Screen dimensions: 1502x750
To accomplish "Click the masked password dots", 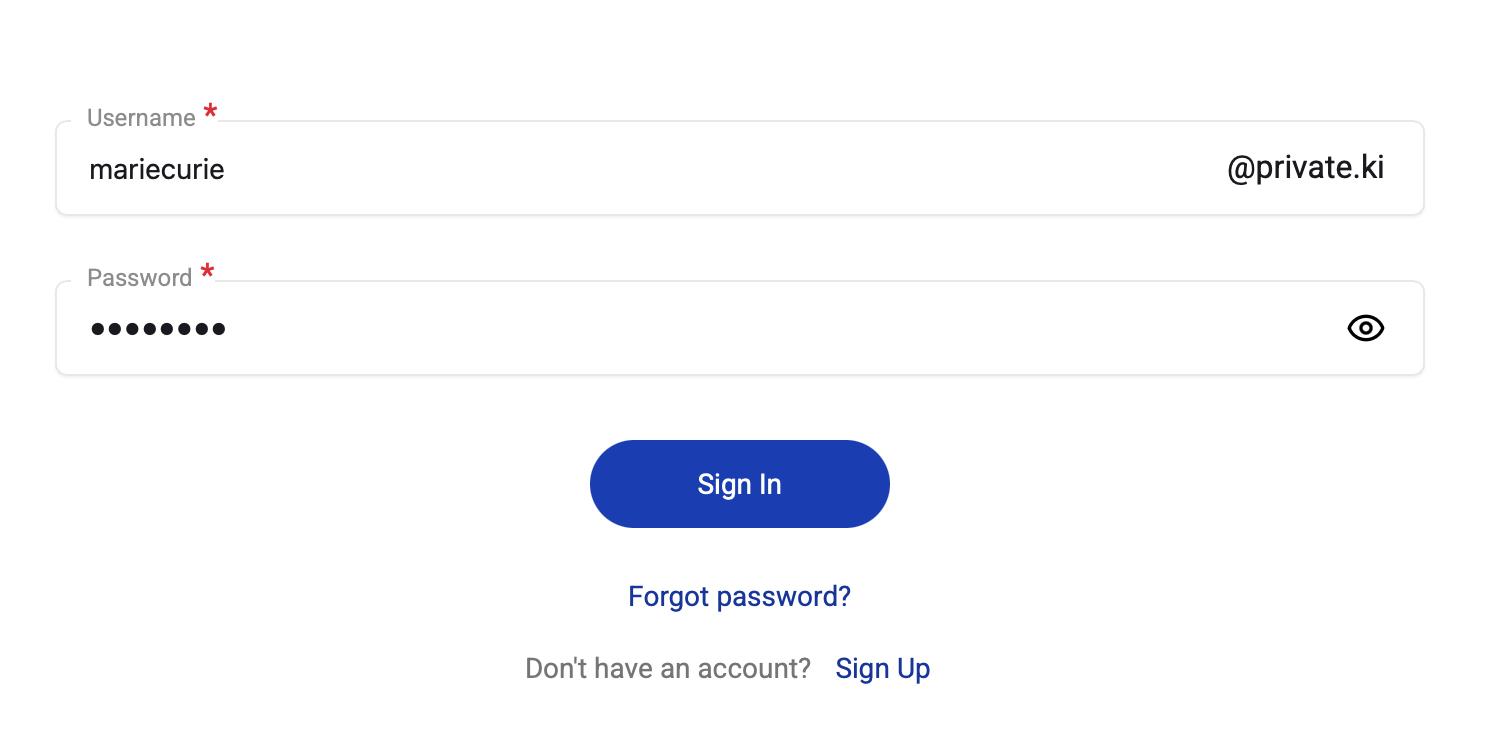I will (157, 328).
